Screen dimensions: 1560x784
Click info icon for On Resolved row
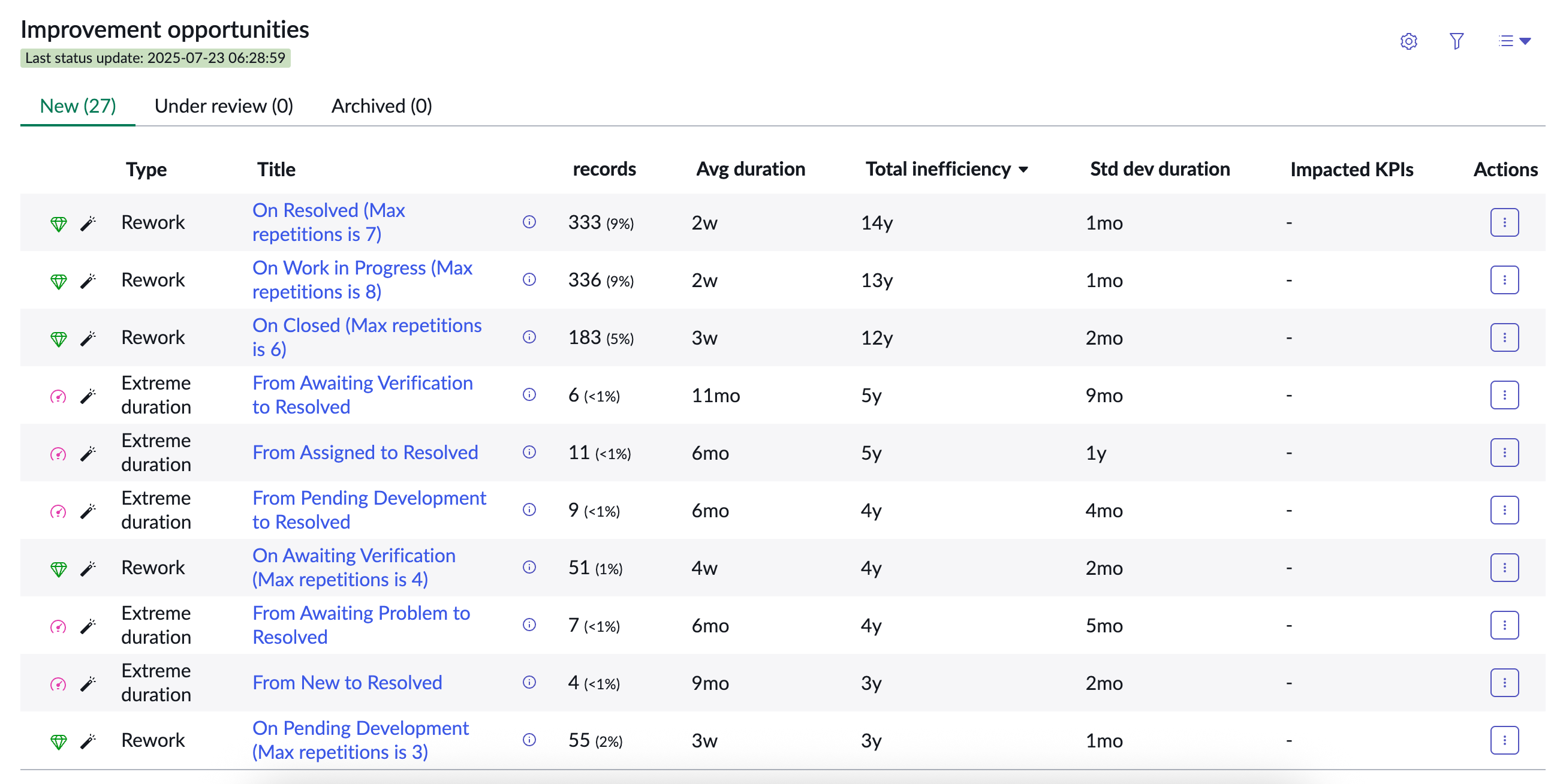point(529,222)
